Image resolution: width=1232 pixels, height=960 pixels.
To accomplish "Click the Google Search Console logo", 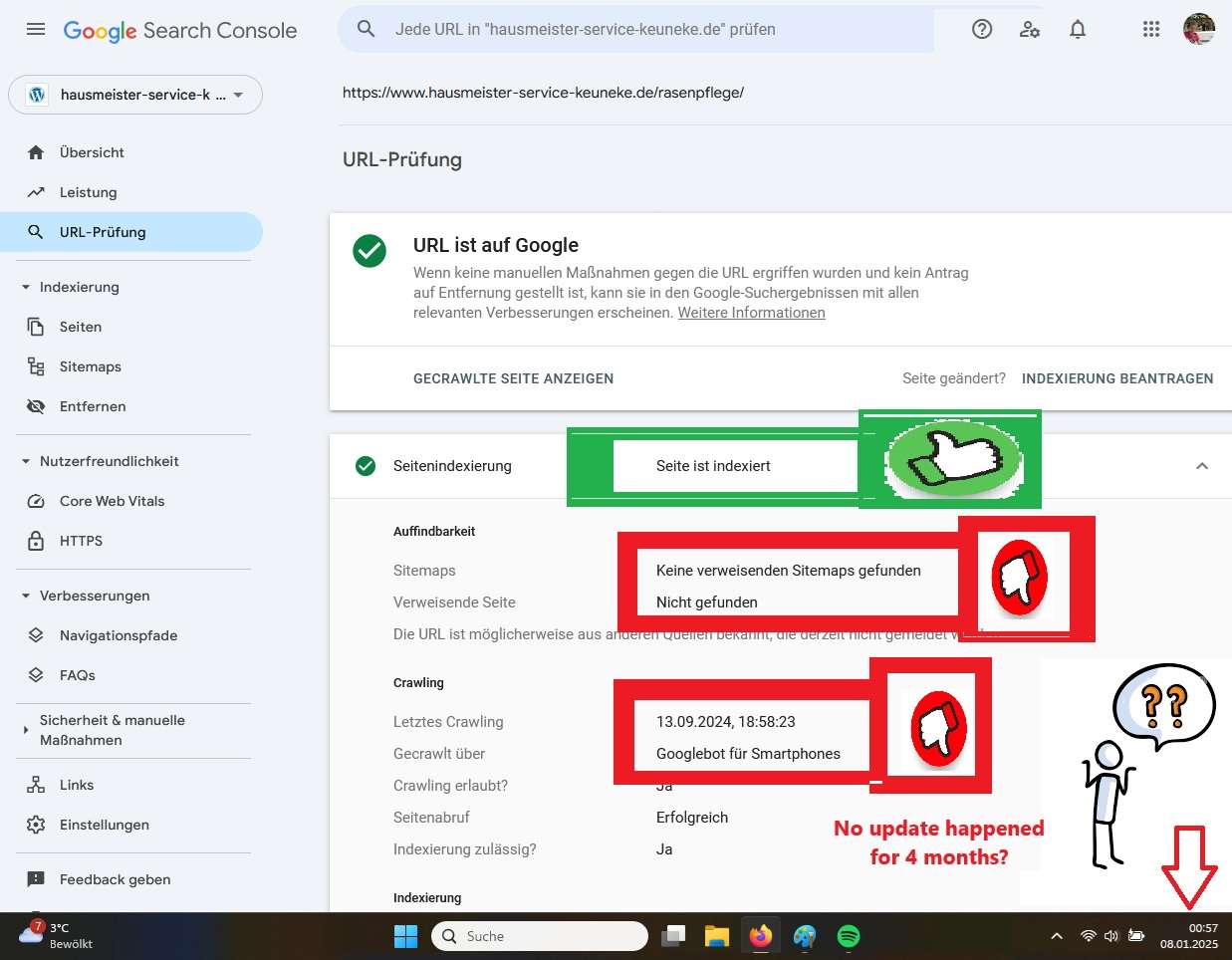I will [x=180, y=31].
